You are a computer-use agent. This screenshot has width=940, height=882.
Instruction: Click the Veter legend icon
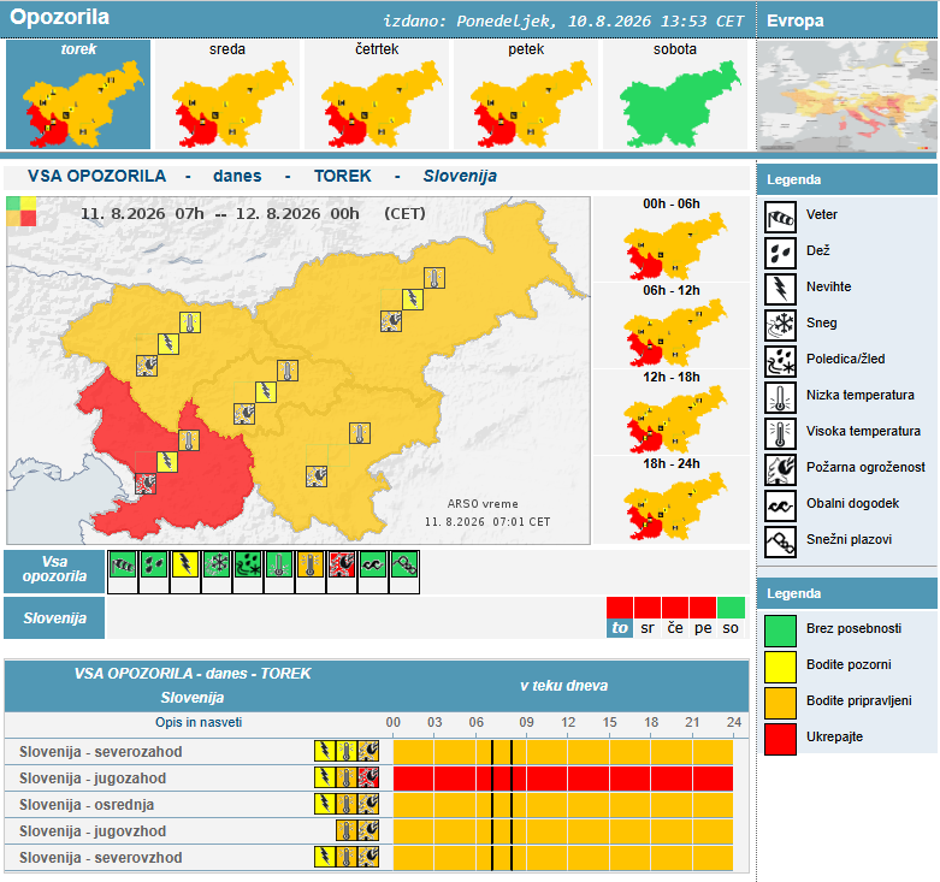coord(780,217)
